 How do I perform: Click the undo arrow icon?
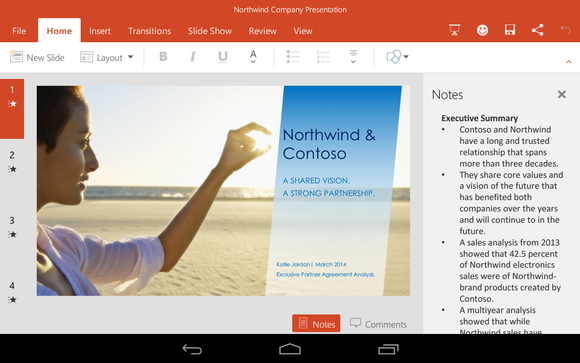click(x=565, y=30)
